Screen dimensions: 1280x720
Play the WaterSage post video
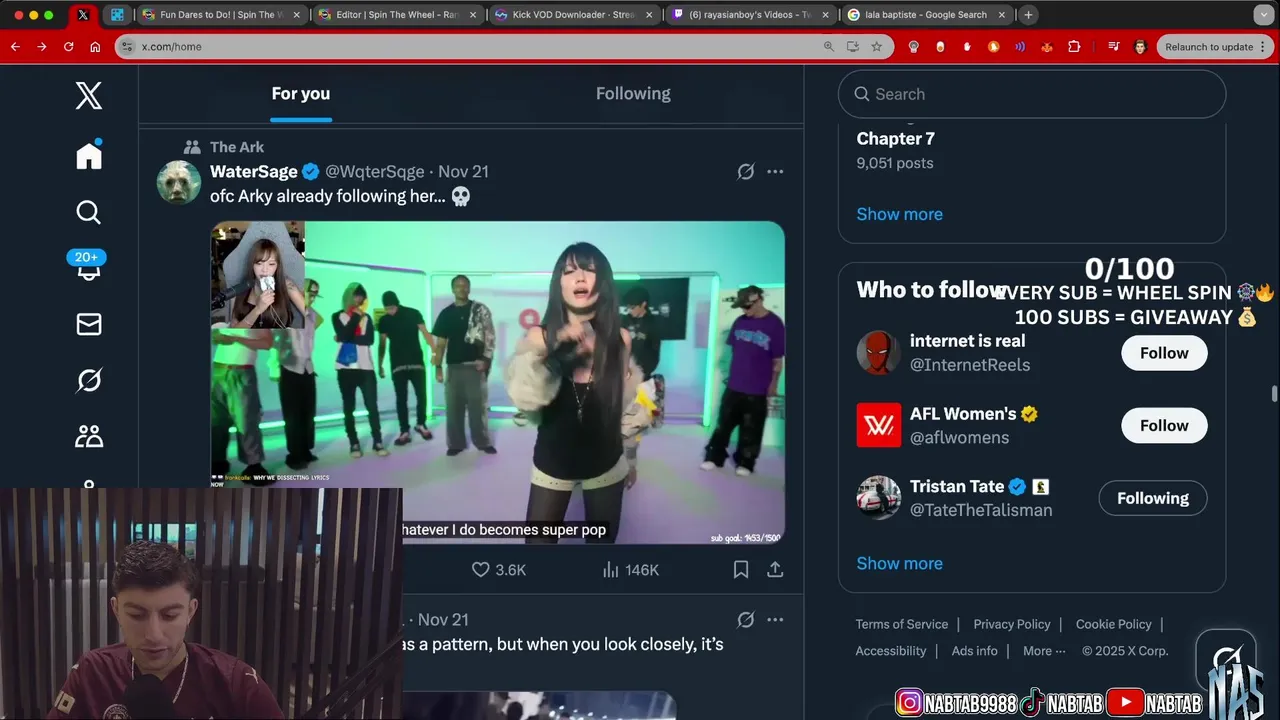(x=497, y=382)
